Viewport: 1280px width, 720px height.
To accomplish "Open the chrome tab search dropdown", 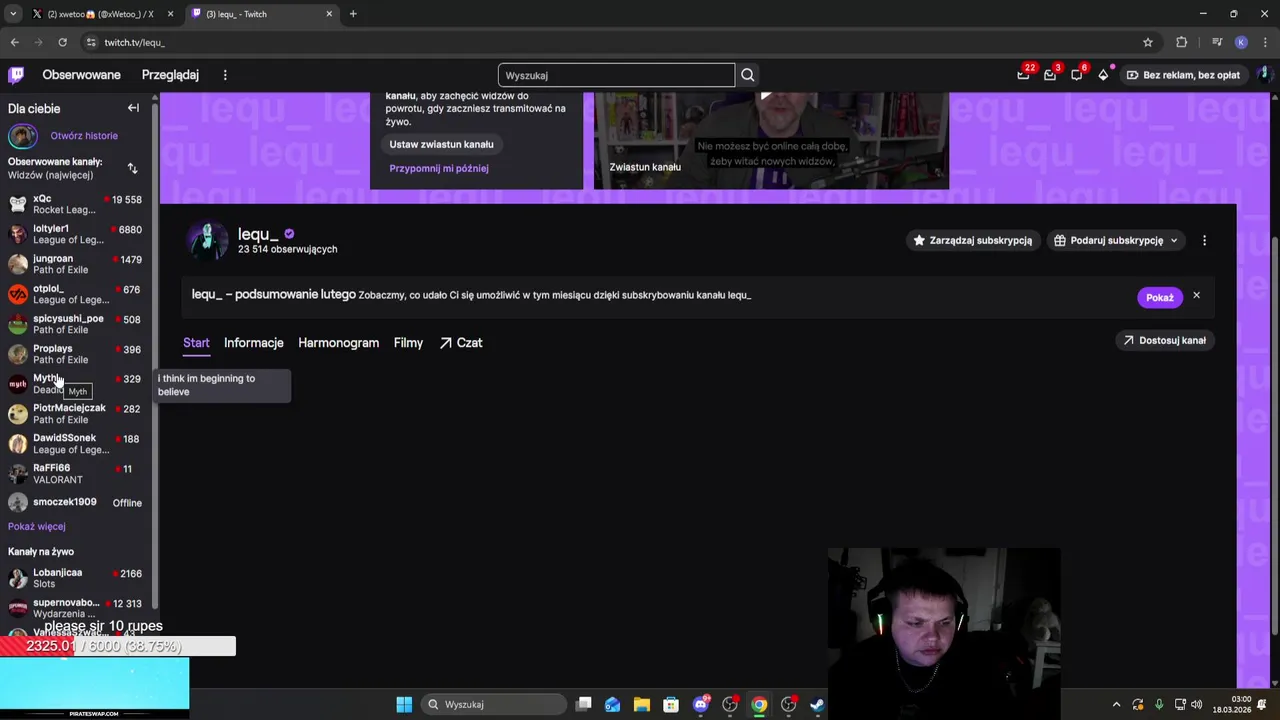I will point(13,14).
